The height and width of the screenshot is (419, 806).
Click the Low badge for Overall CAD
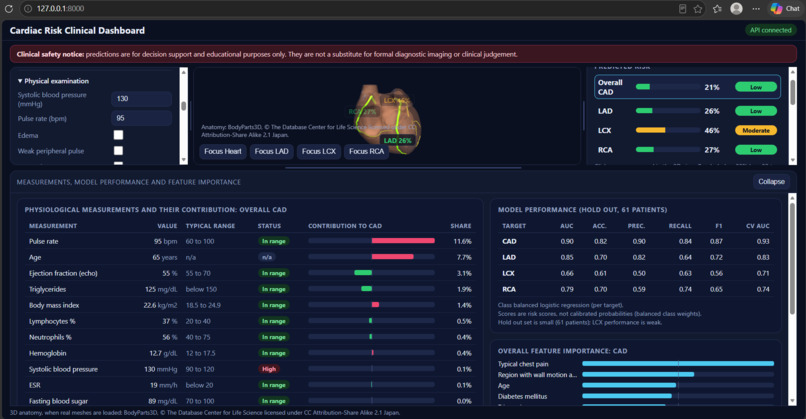click(756, 87)
